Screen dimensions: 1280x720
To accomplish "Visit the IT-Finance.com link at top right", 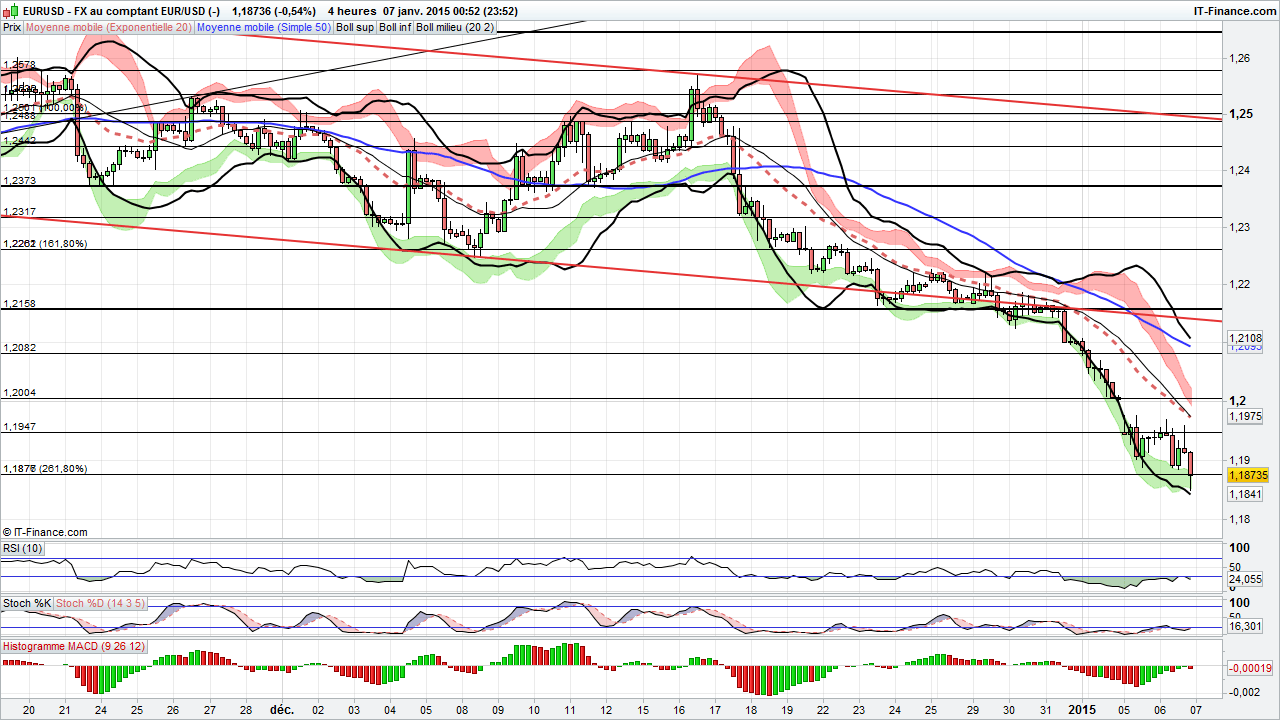I will coord(1236,11).
